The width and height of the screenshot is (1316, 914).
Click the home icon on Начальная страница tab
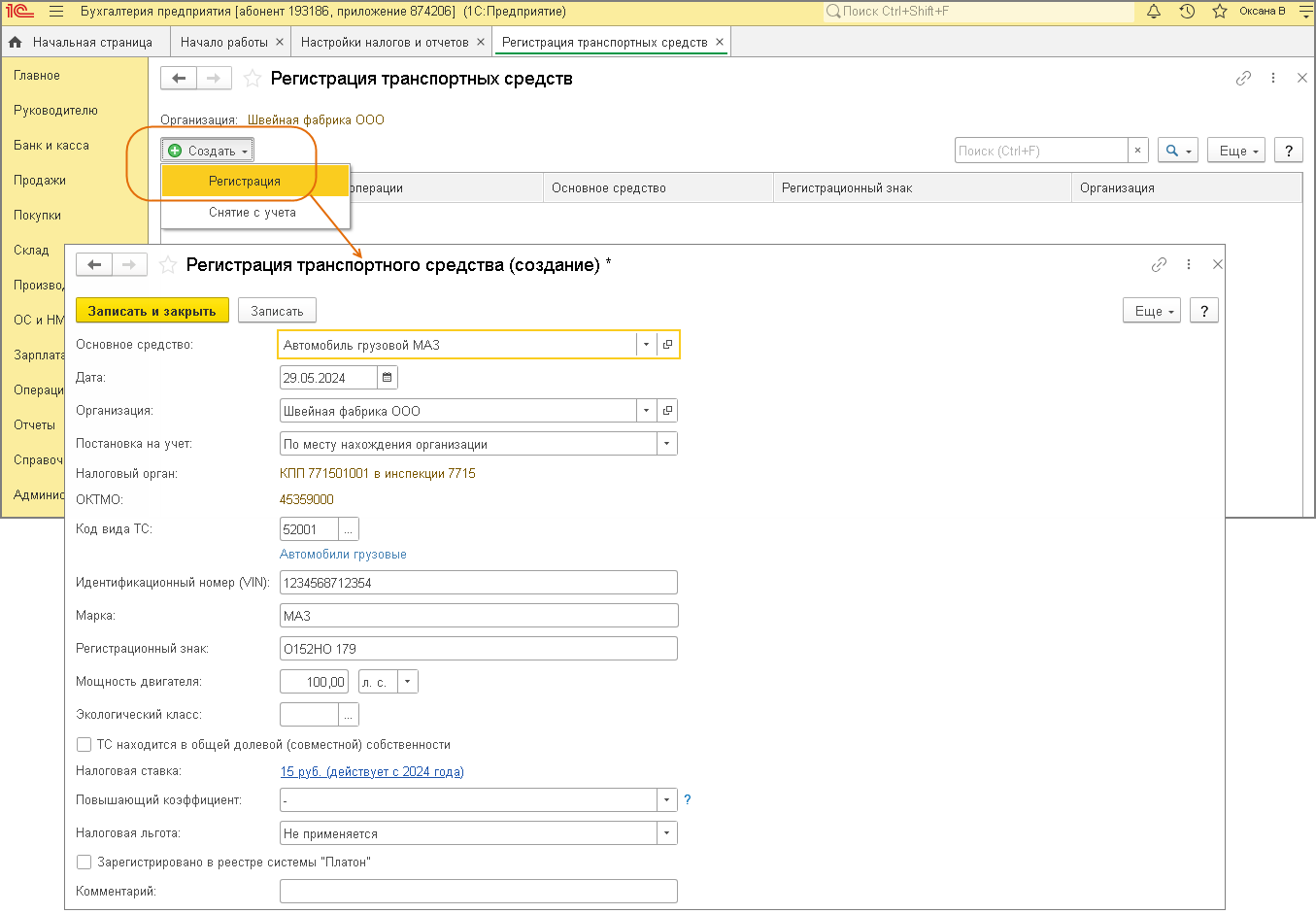click(16, 43)
